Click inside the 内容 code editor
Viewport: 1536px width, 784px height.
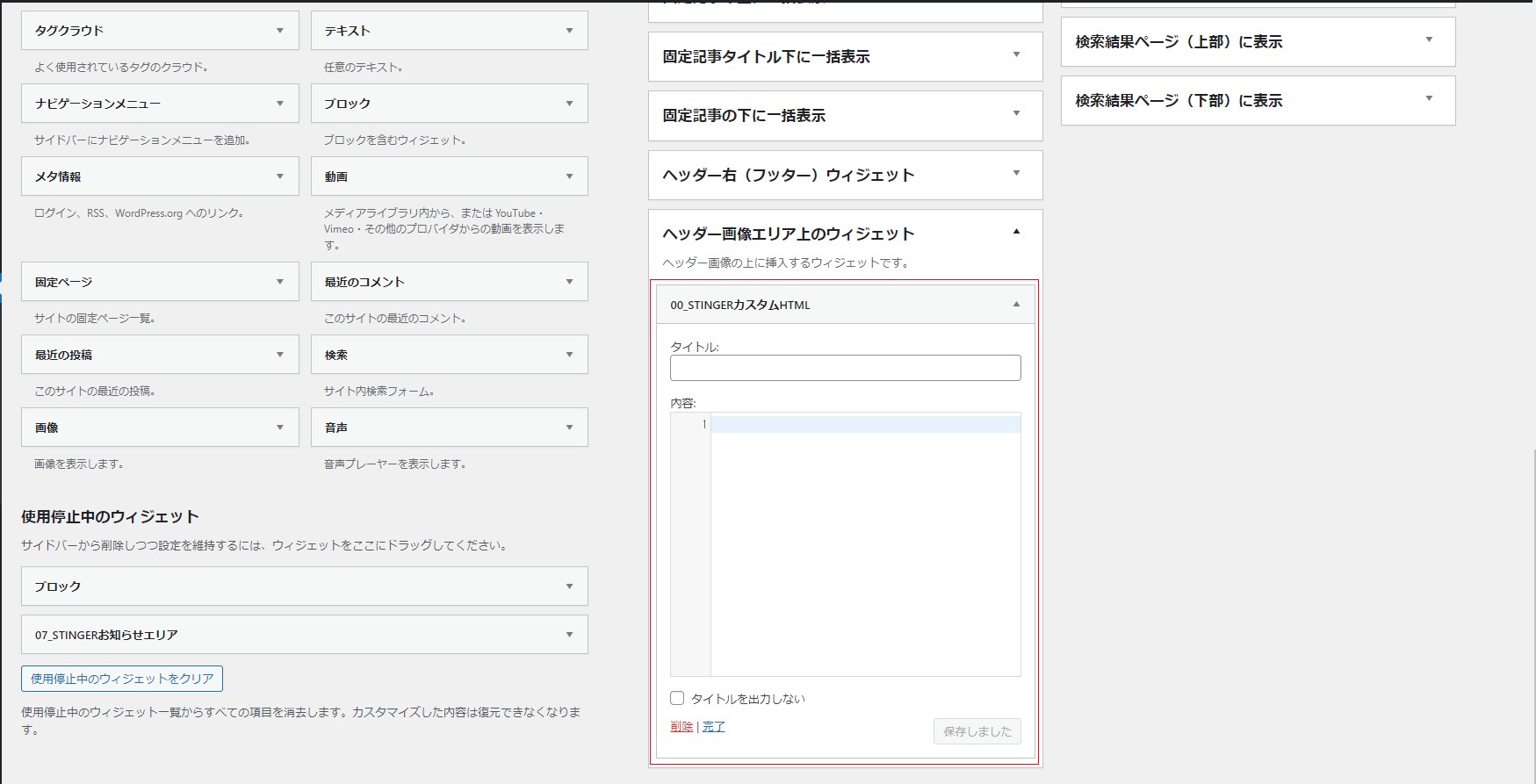[864, 544]
